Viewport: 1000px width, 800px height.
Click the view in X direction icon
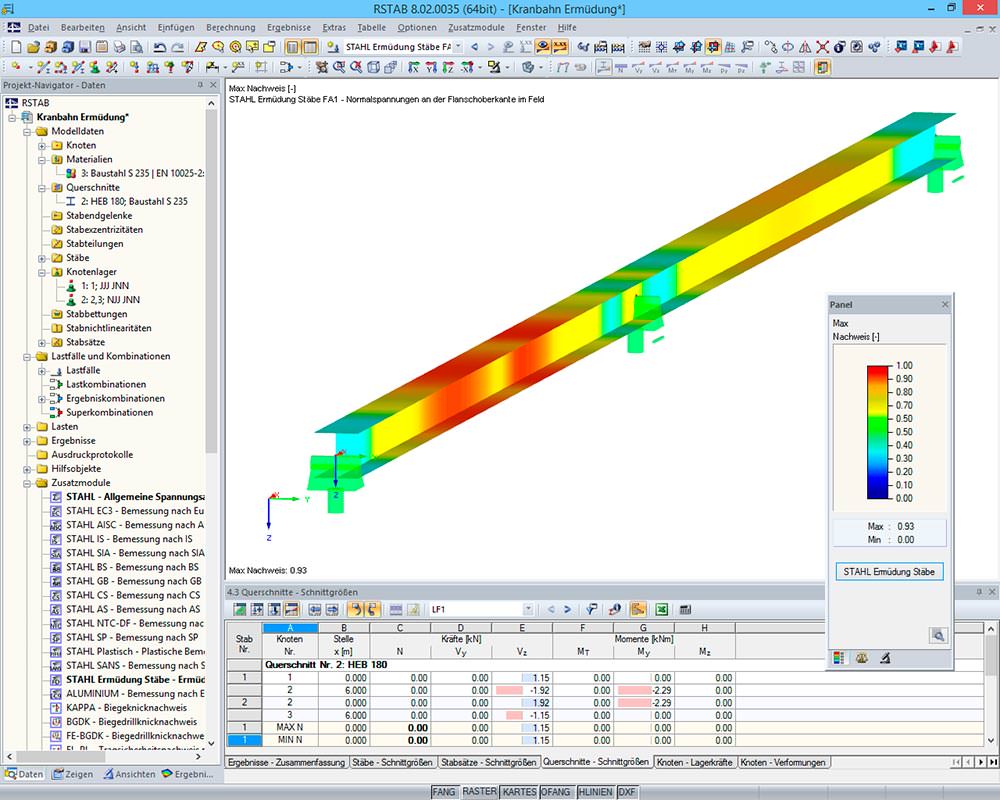click(414, 68)
